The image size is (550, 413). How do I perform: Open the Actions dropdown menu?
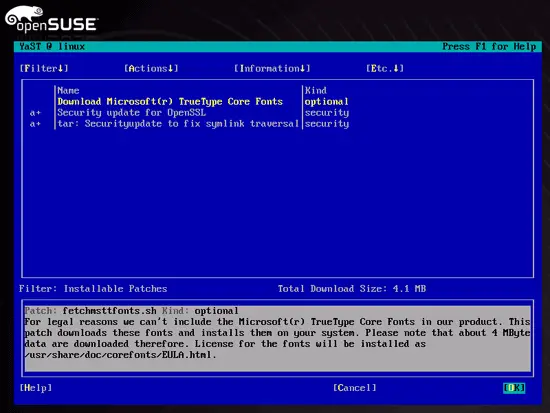coord(151,68)
